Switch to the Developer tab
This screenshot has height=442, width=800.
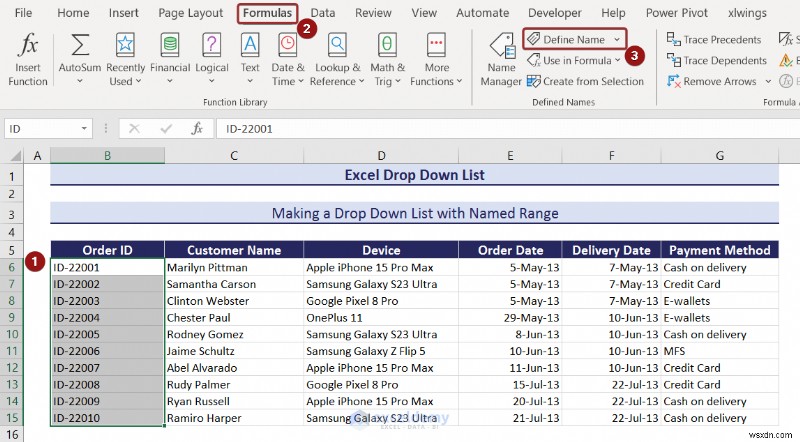point(555,13)
